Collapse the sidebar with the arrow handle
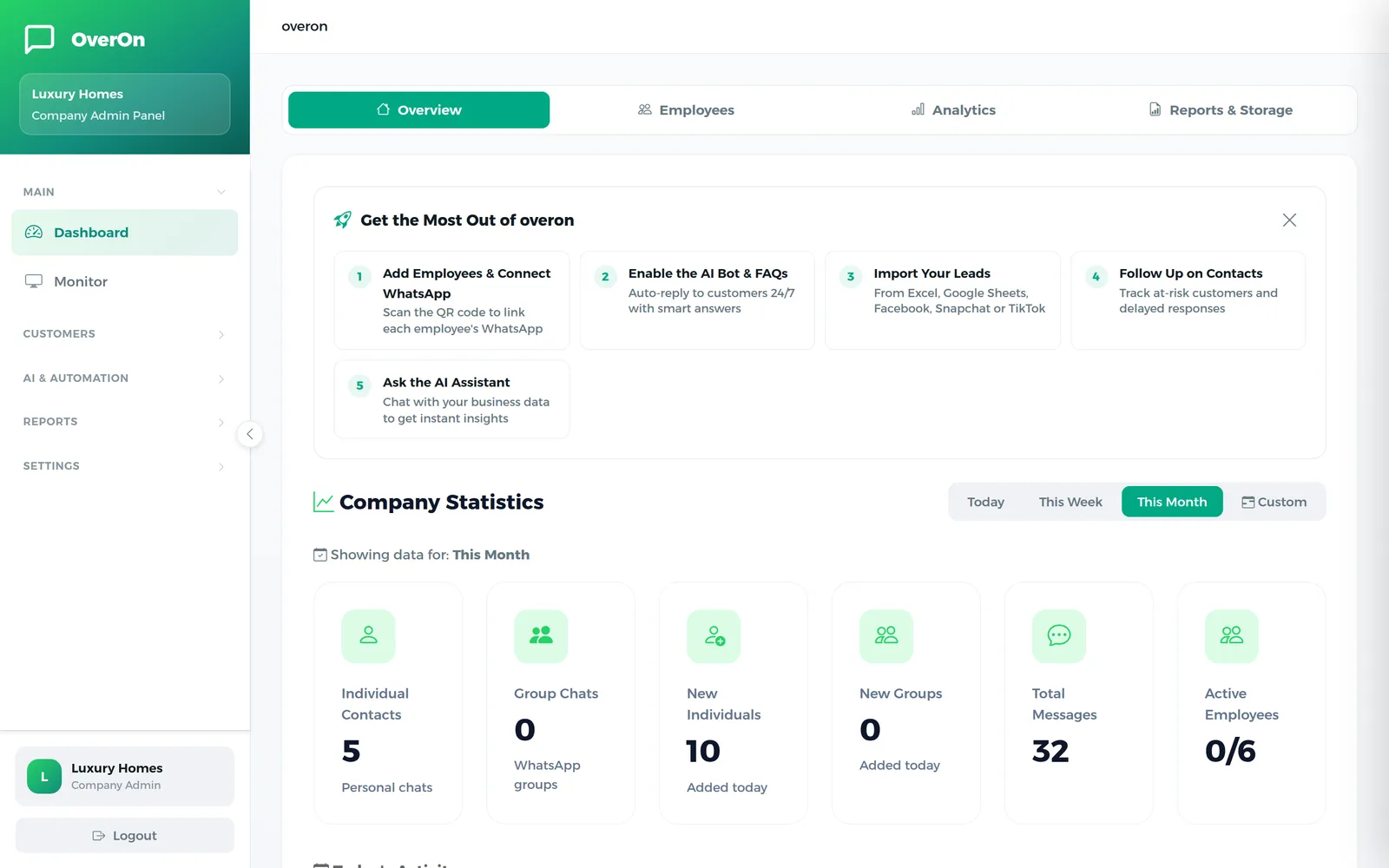1389x868 pixels. coord(249,434)
